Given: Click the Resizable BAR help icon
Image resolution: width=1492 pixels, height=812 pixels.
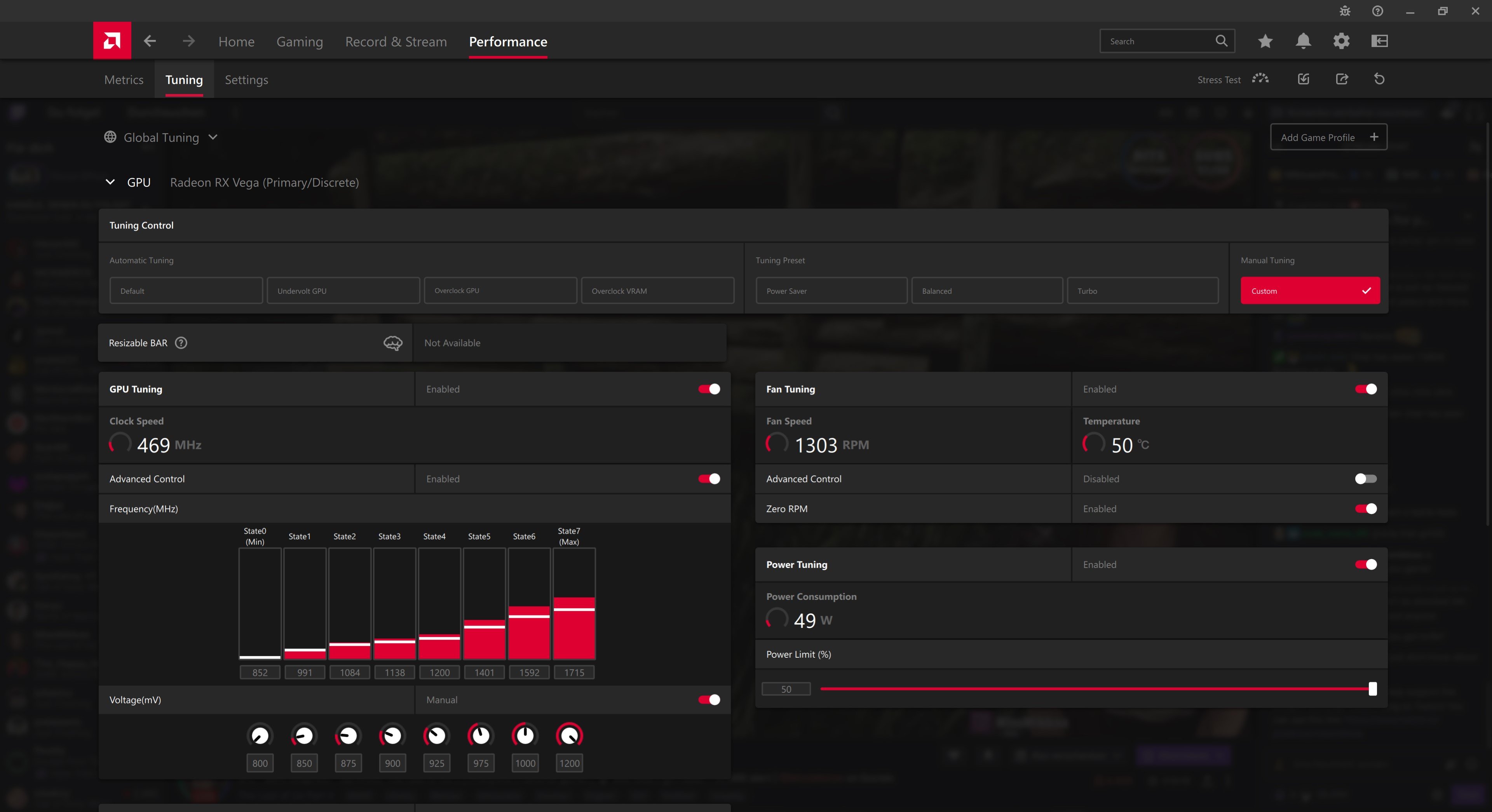Looking at the screenshot, I should click(181, 343).
